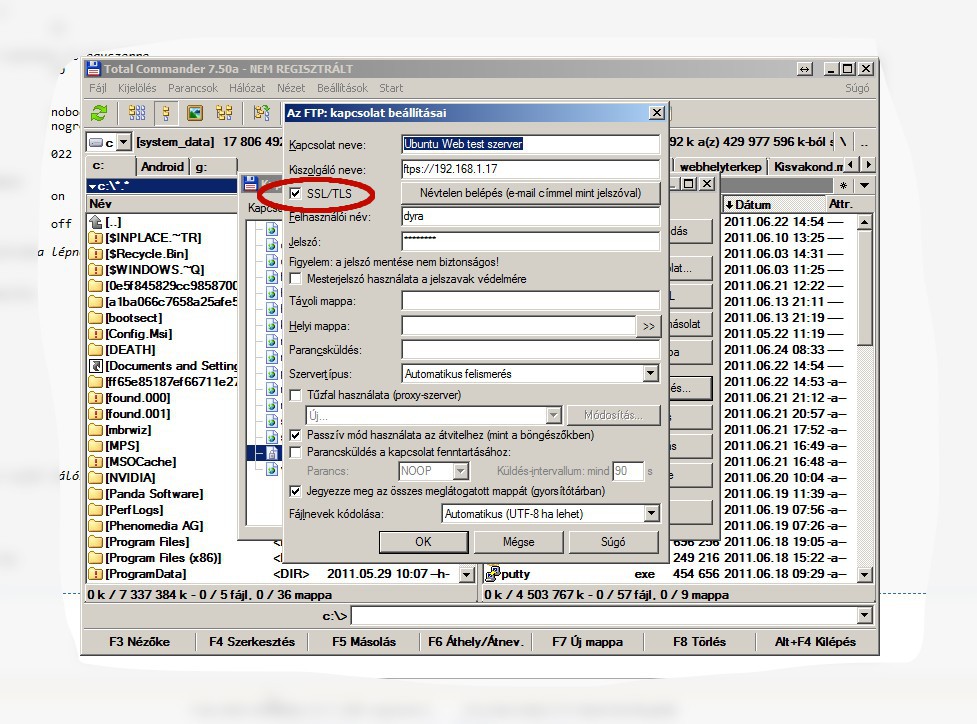The image size is (977, 724).
Task: Click the putty exe file icon
Action: coord(493,574)
